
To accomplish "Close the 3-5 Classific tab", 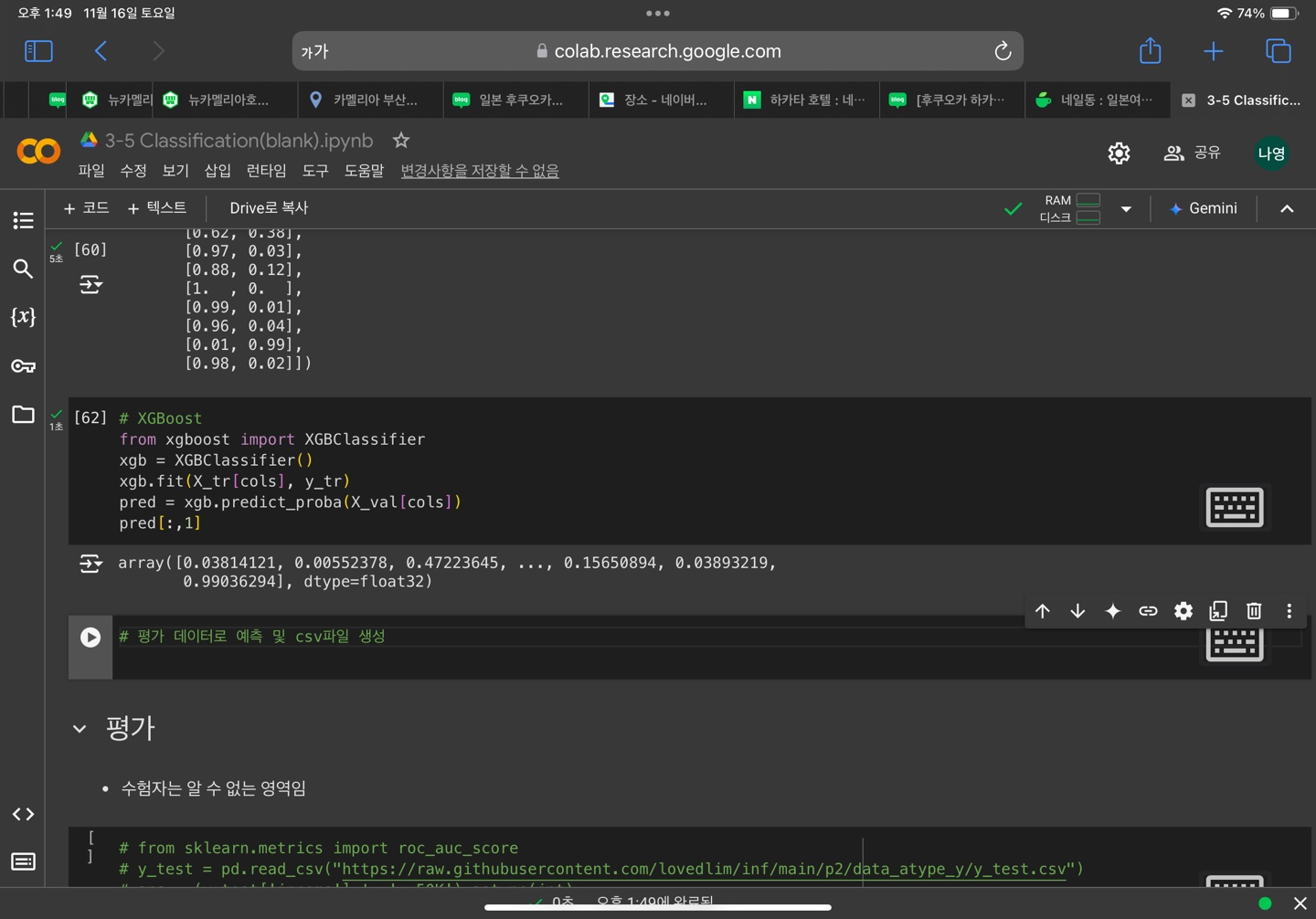I will [1188, 100].
